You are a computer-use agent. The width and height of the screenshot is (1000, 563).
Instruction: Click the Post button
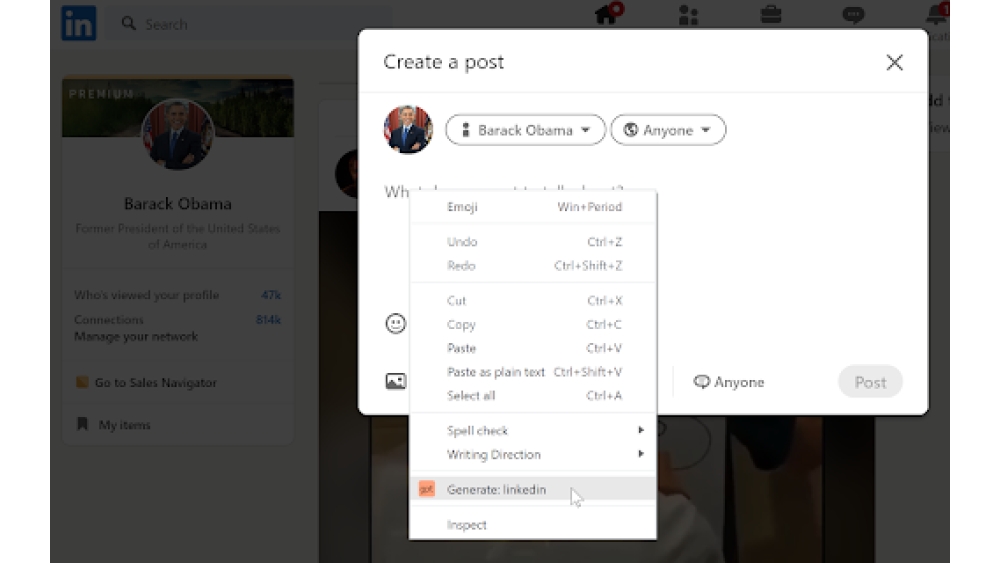click(870, 382)
